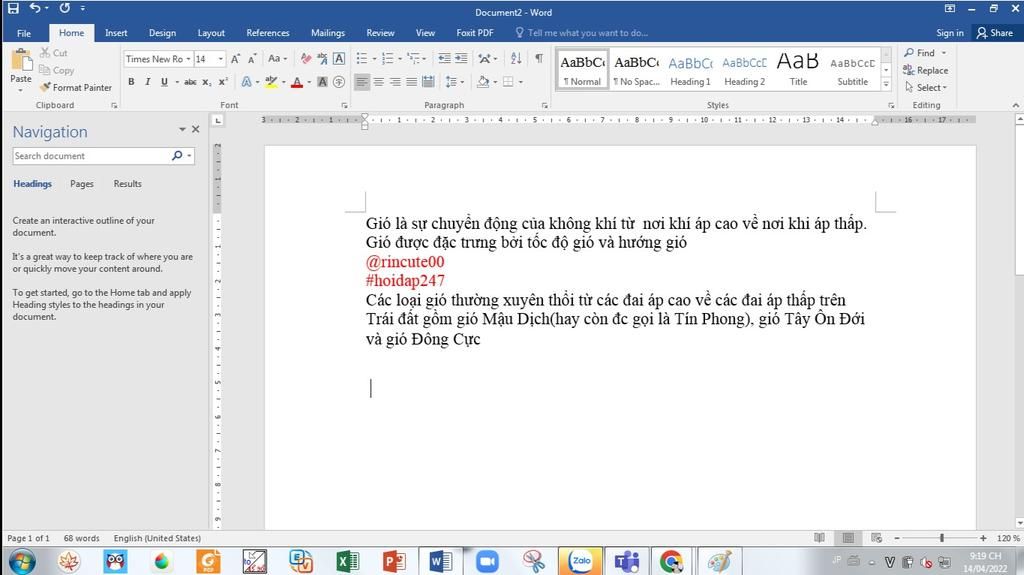Click Format Painter brush
This screenshot has width=1024, height=575.
[75, 87]
